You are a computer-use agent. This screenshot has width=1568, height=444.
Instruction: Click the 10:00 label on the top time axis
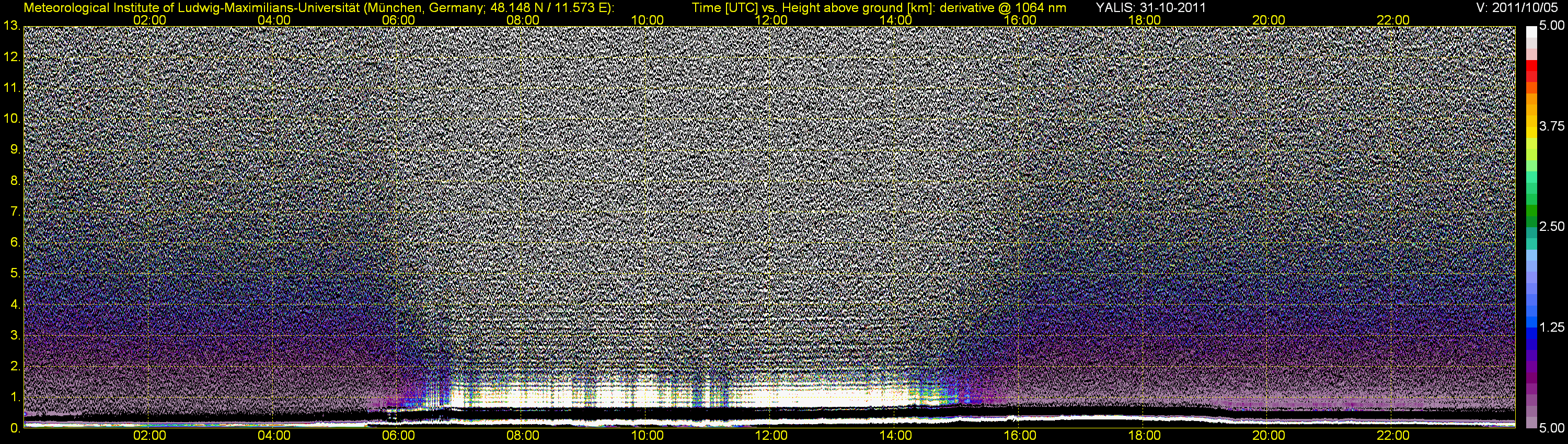[647, 20]
